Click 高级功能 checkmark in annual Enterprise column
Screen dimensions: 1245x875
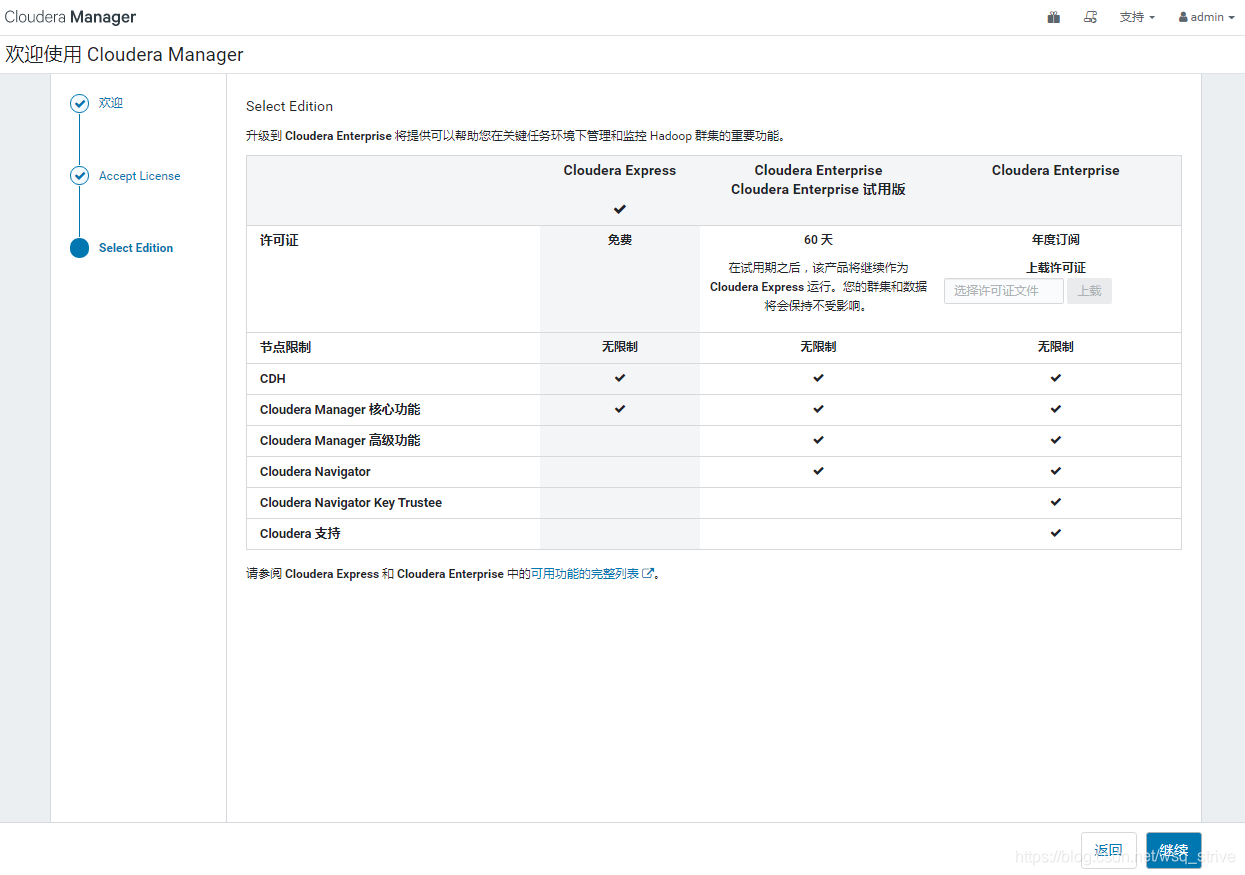(1056, 440)
